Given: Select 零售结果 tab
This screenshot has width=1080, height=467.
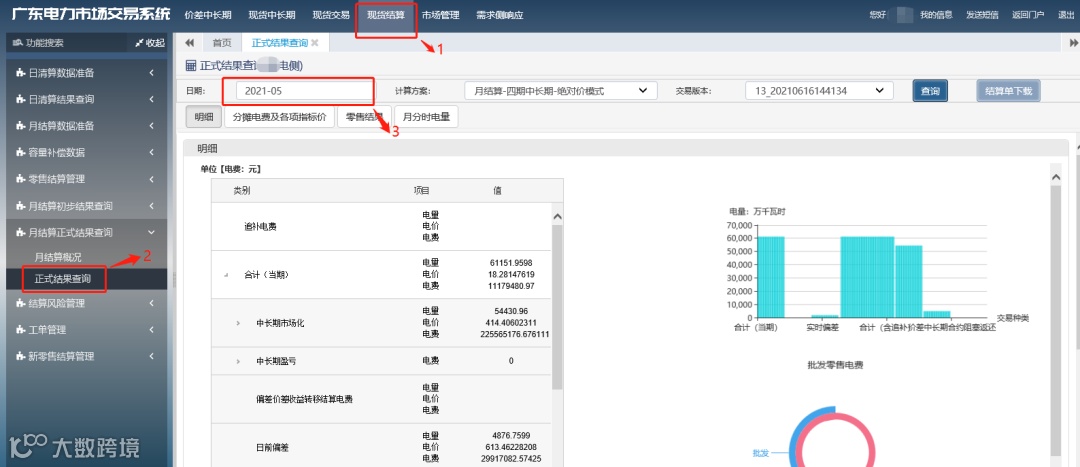Looking at the screenshot, I should (364, 117).
